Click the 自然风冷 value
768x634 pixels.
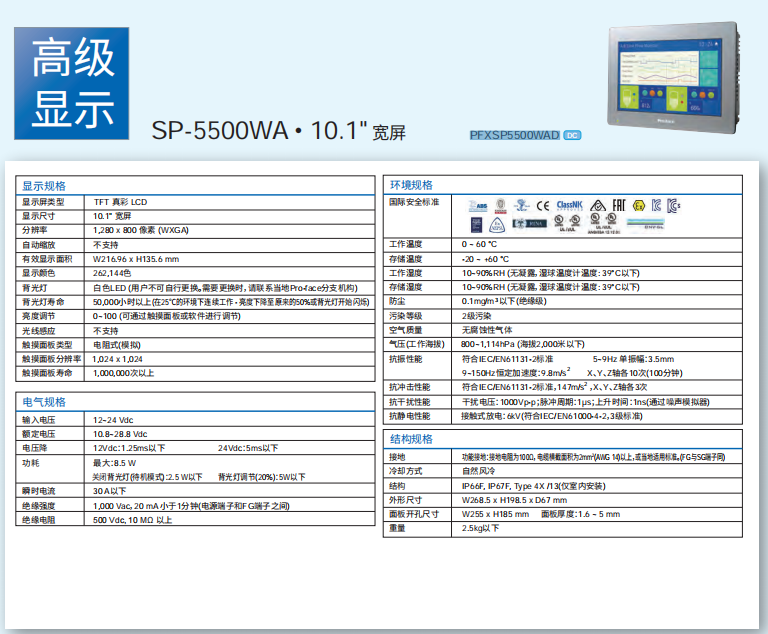pyautogui.click(x=479, y=471)
